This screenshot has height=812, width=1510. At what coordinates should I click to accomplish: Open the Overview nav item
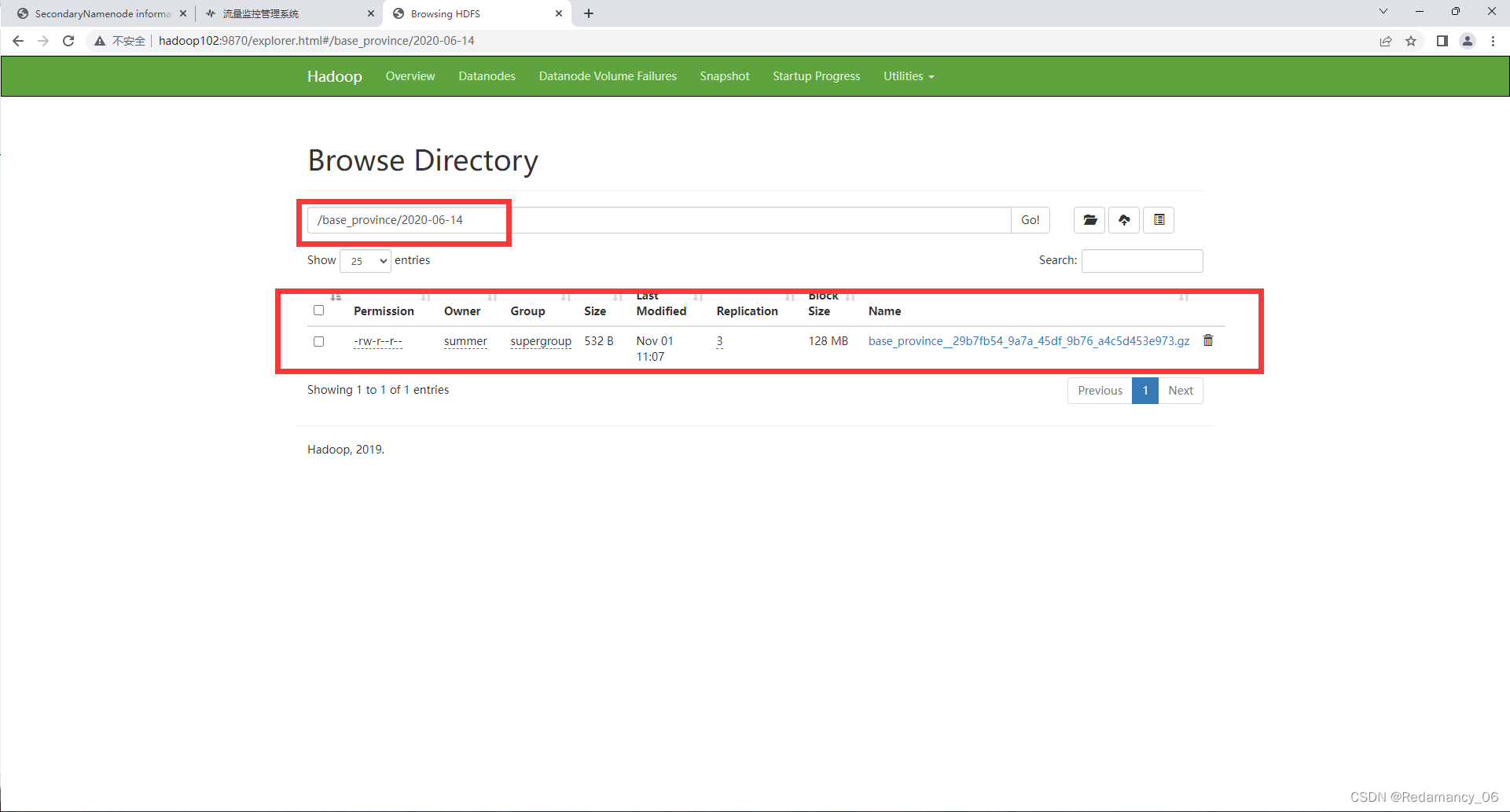410,76
